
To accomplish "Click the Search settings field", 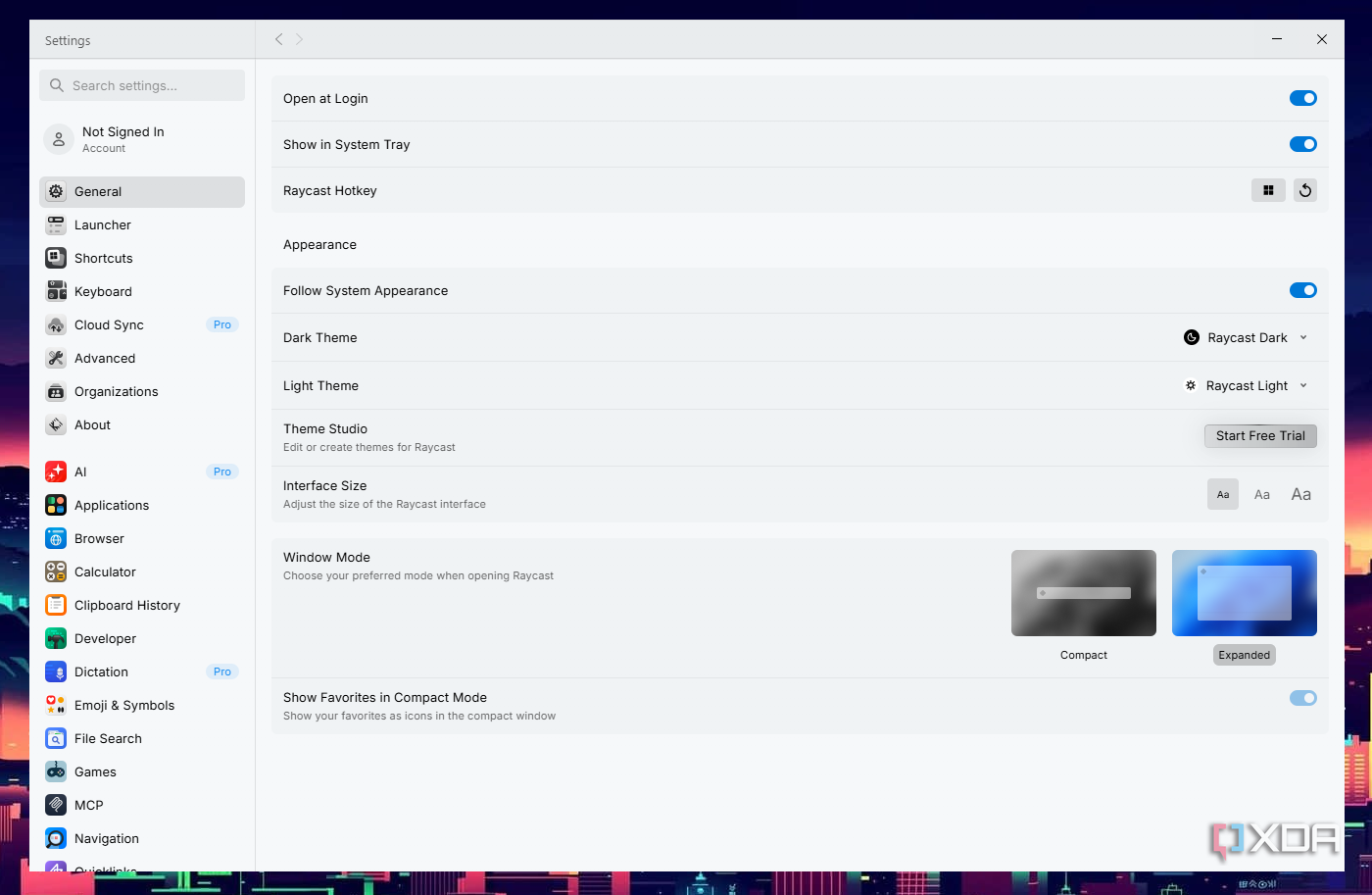I will click(x=142, y=85).
